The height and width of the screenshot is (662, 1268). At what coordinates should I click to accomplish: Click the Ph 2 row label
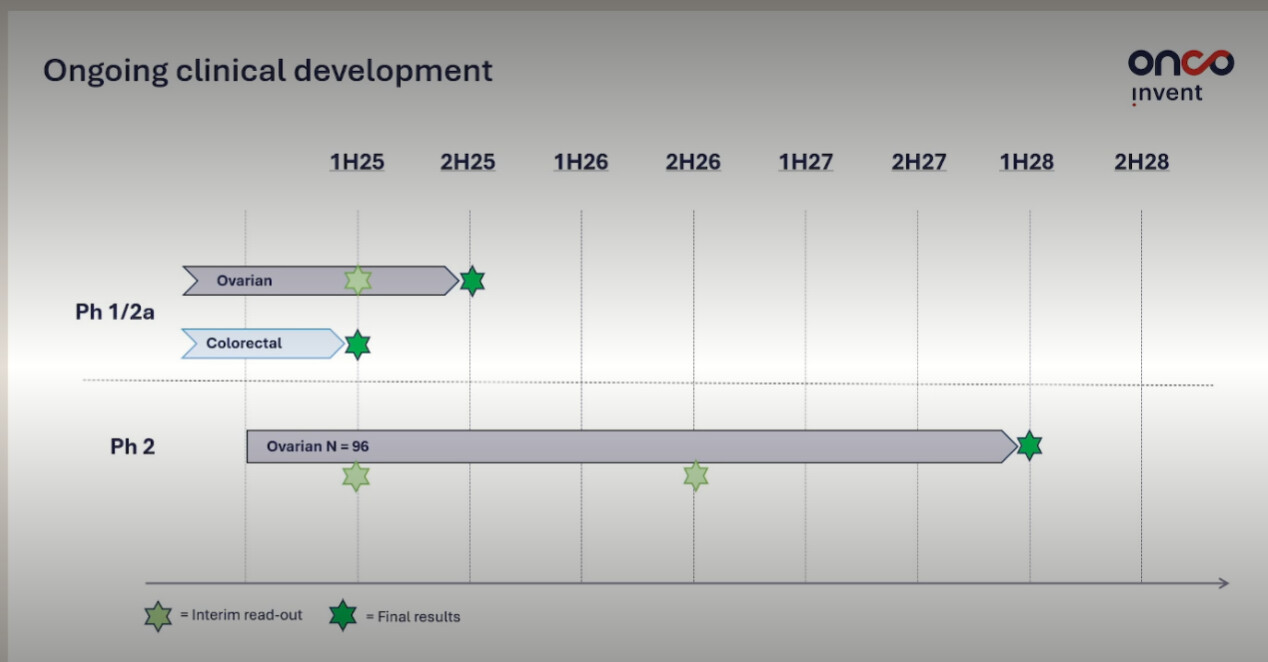click(132, 446)
